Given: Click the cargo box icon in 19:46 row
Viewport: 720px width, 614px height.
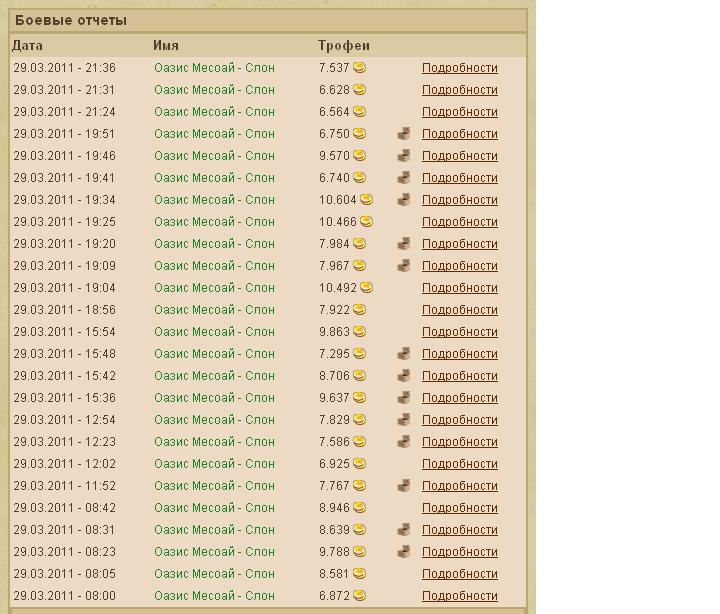Looking at the screenshot, I should click(404, 156).
